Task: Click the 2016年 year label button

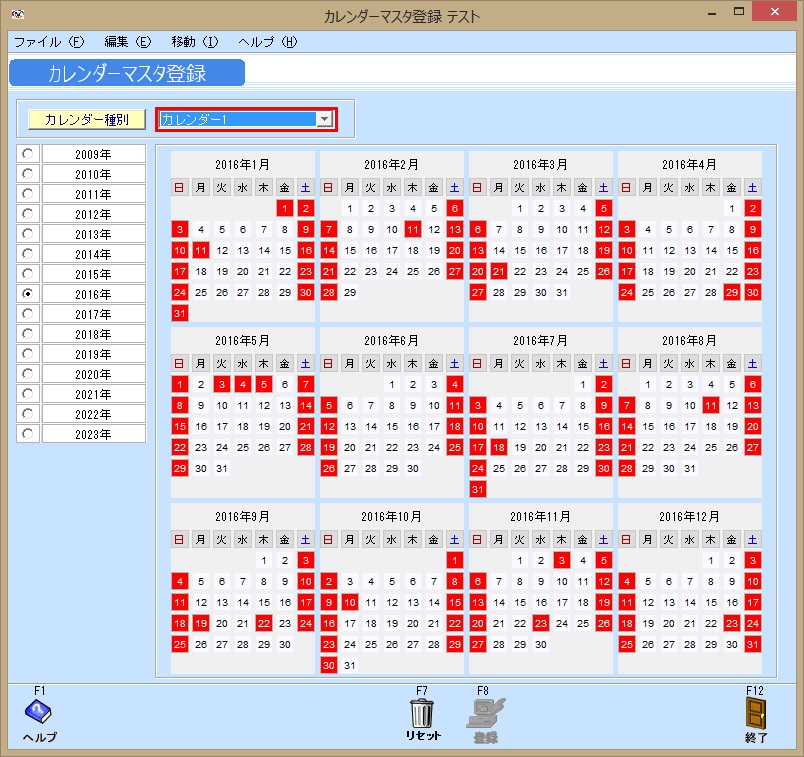Action: (x=93, y=294)
